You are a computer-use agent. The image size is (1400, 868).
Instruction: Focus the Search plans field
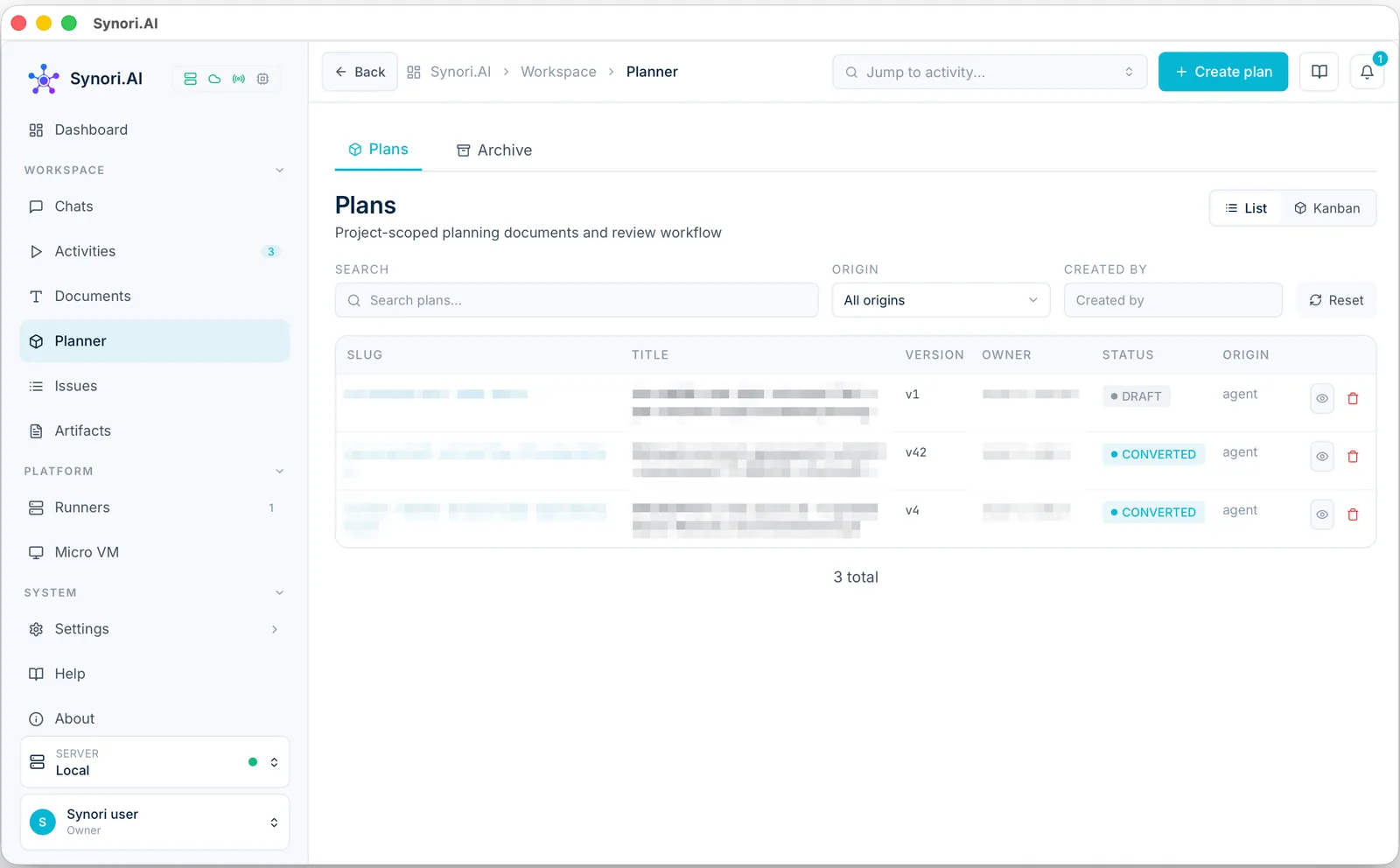coord(577,300)
